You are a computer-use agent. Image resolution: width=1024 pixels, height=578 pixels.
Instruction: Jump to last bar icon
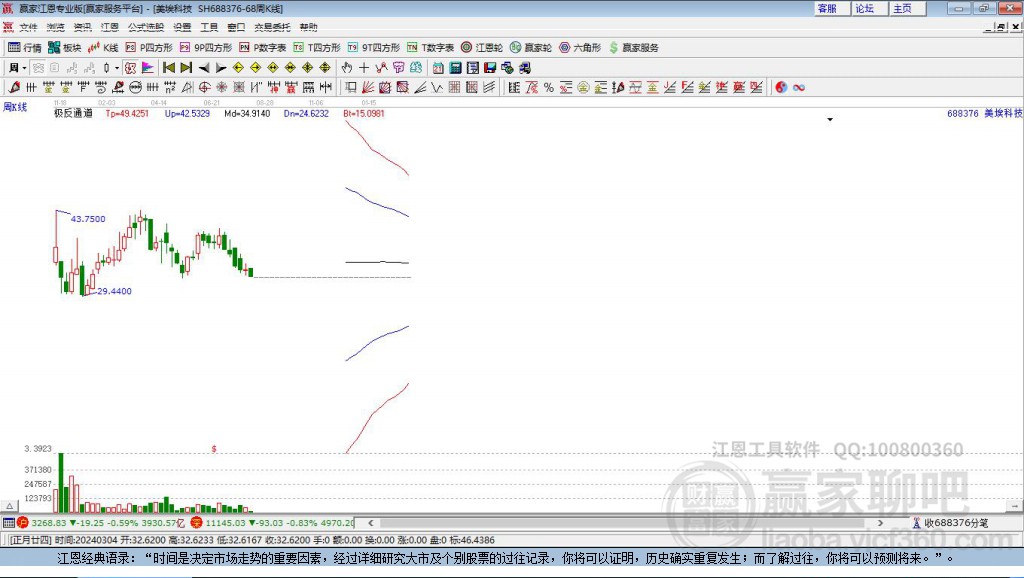pyautogui.click(x=186, y=68)
